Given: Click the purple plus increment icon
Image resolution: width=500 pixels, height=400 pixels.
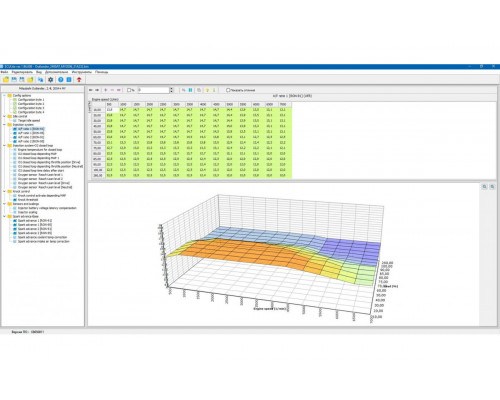Looking at the screenshot, I should [106, 90].
